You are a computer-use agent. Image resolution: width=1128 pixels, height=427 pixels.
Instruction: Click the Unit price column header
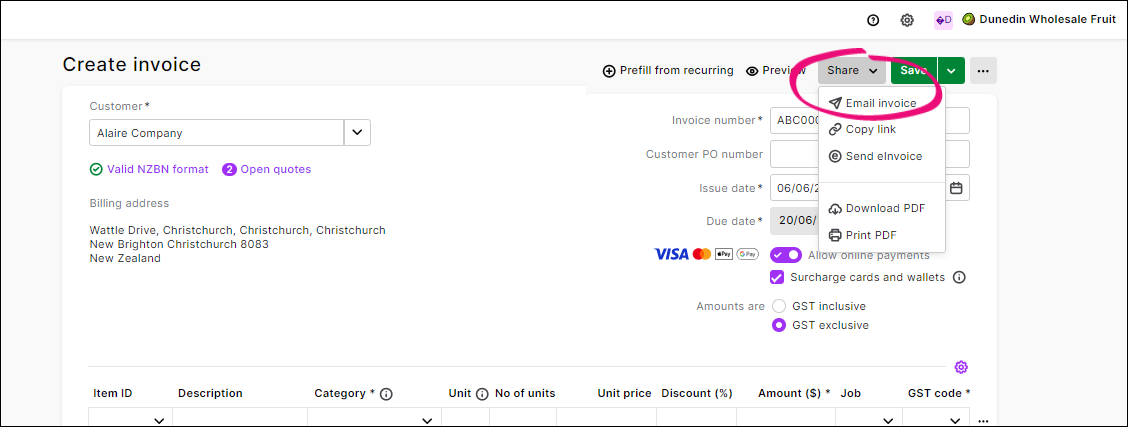pos(624,393)
